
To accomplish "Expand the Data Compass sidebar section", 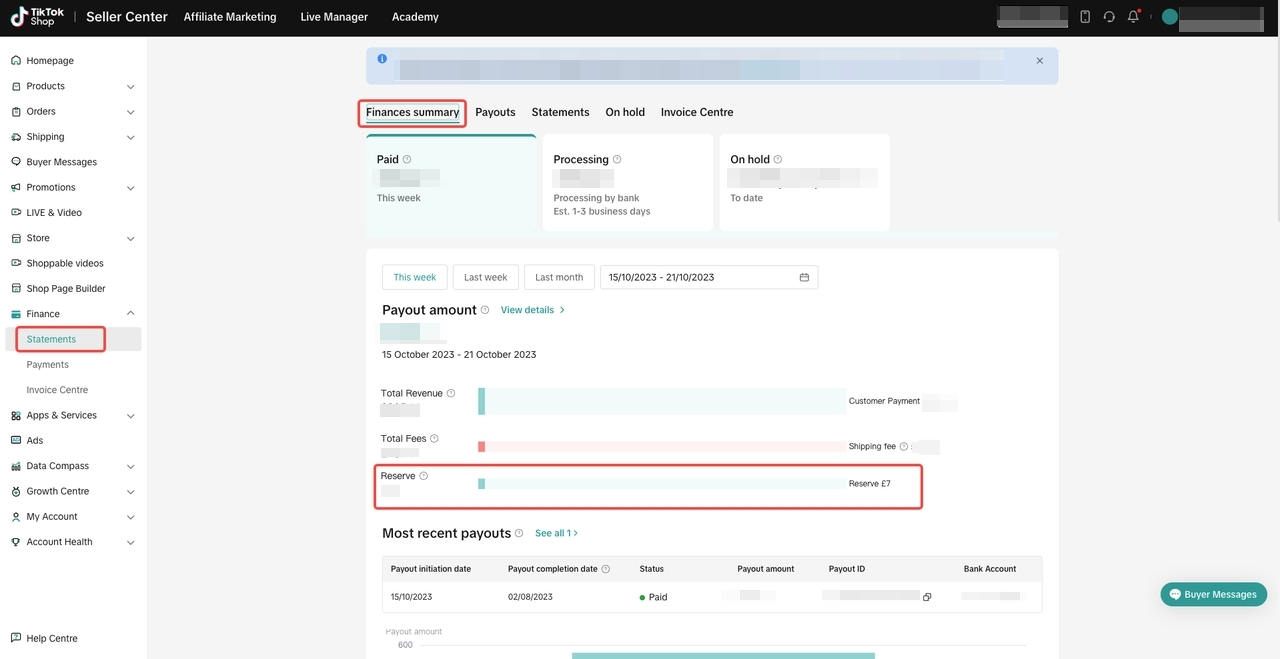I will (130, 466).
